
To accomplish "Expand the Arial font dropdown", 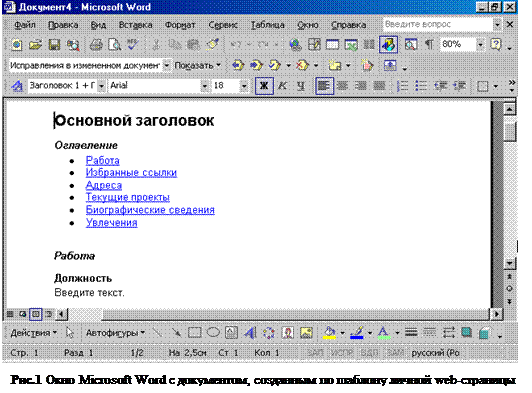I will coord(204,86).
